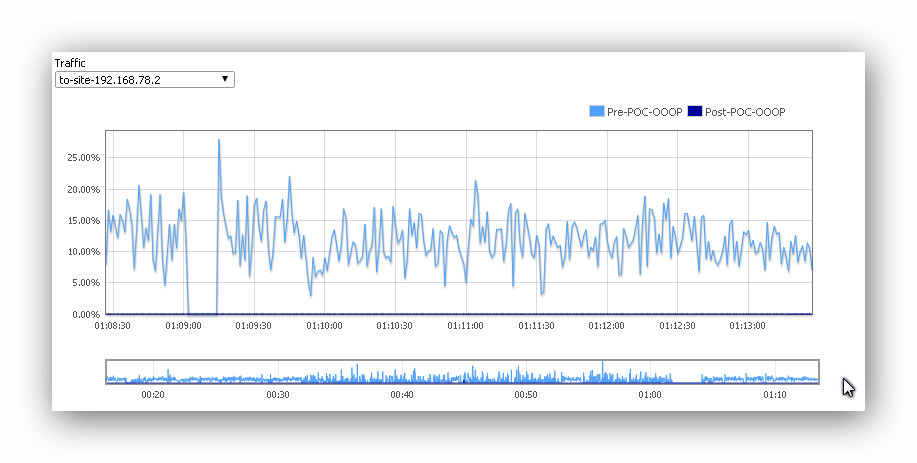The width and height of the screenshot is (917, 463).
Task: Click the flat zero dip after 01:09:00
Action: point(201,313)
